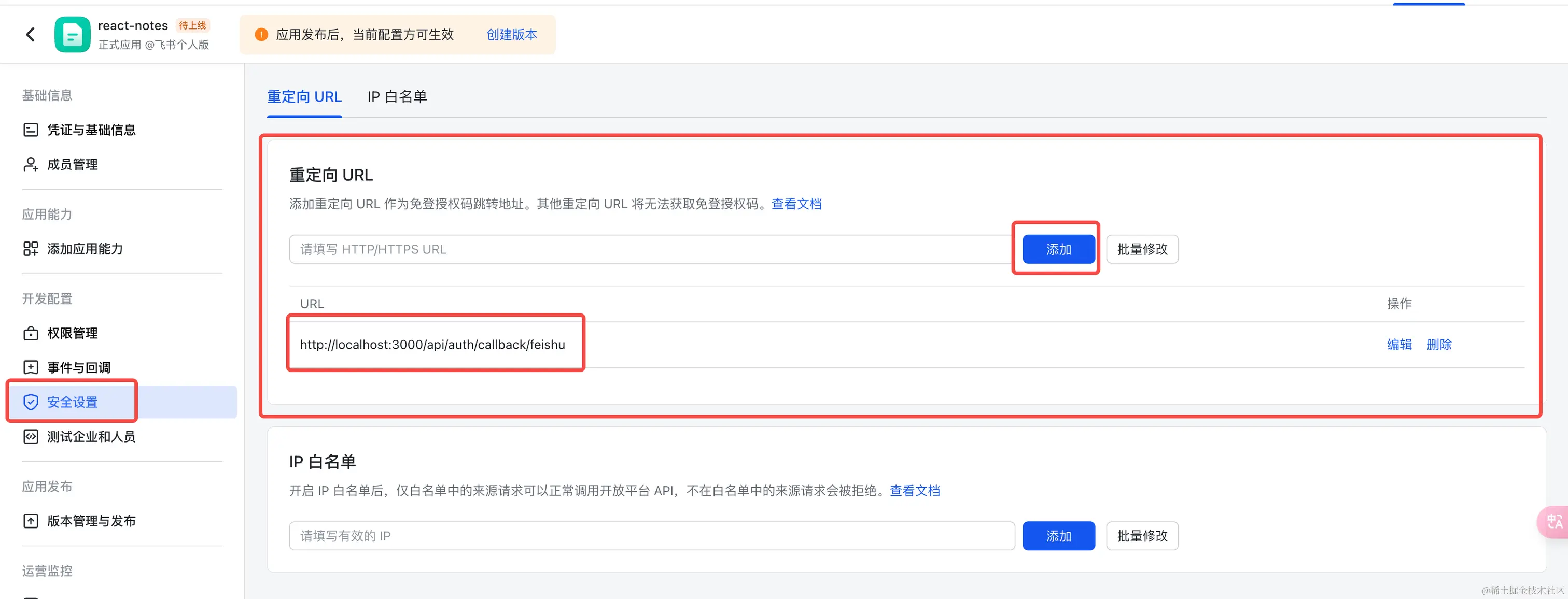1568x599 pixels.
Task: Click the IP whitelist input field
Action: pos(651,536)
